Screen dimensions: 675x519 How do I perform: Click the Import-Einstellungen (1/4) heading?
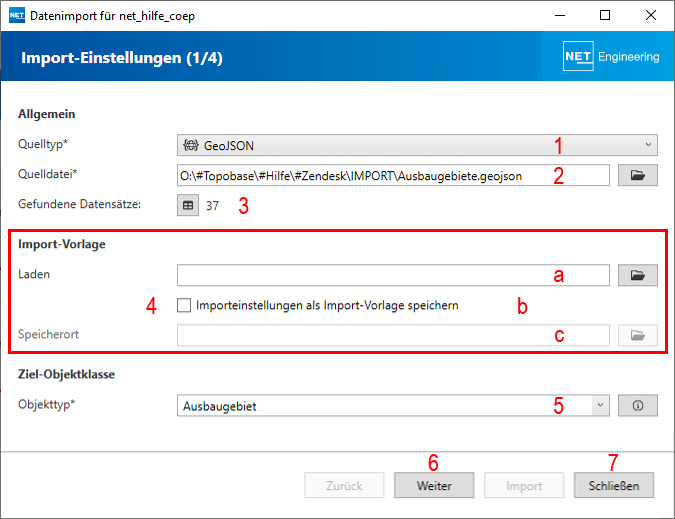click(122, 58)
